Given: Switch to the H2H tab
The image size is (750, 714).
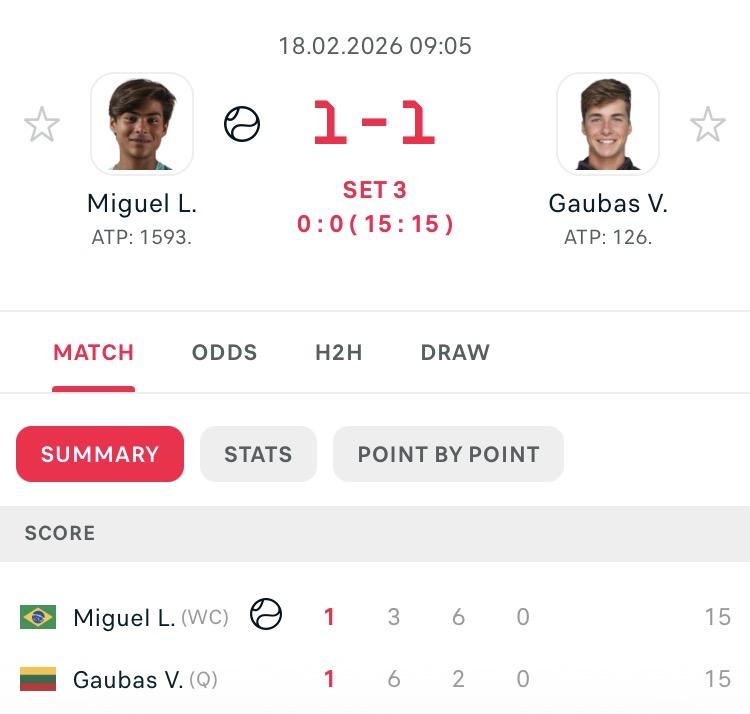Looking at the screenshot, I should pyautogui.click(x=338, y=353).
